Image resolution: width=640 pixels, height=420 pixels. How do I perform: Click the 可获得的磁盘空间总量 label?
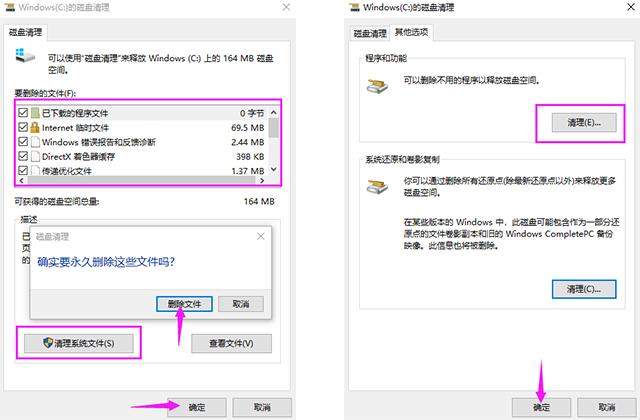[x=57, y=202]
